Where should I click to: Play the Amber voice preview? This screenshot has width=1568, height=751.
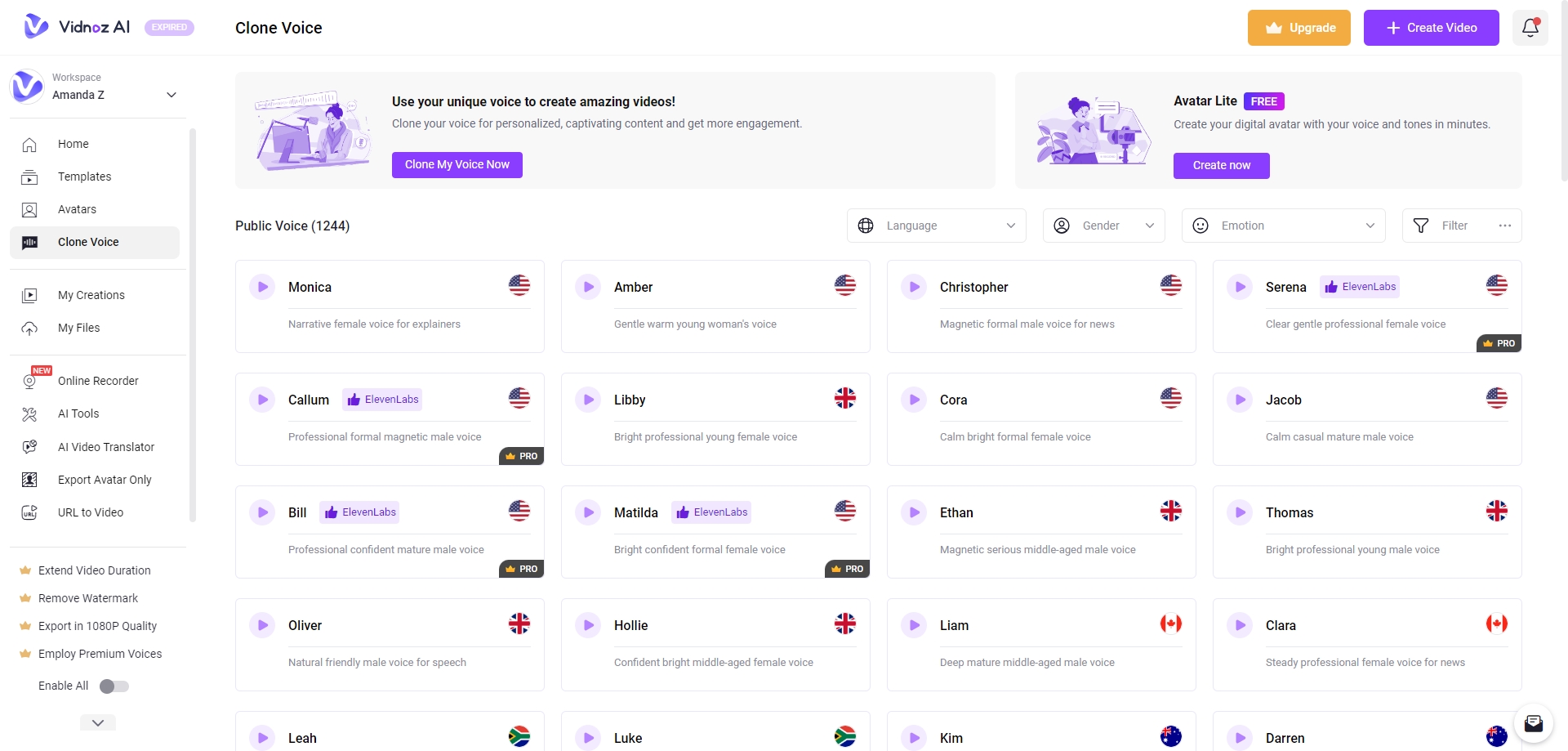click(588, 287)
